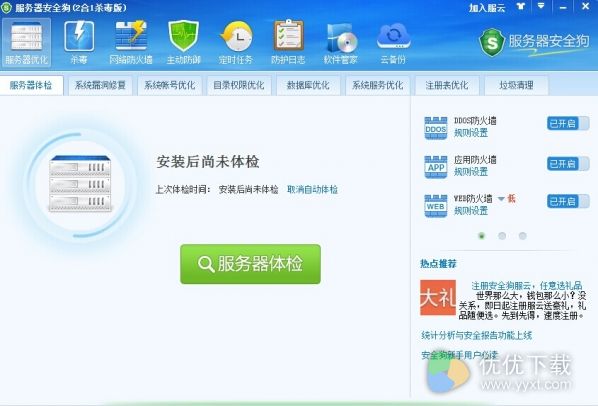This screenshot has width=598, height=406.
Task: Switch to the 数据库优化 tab
Action: point(308,85)
